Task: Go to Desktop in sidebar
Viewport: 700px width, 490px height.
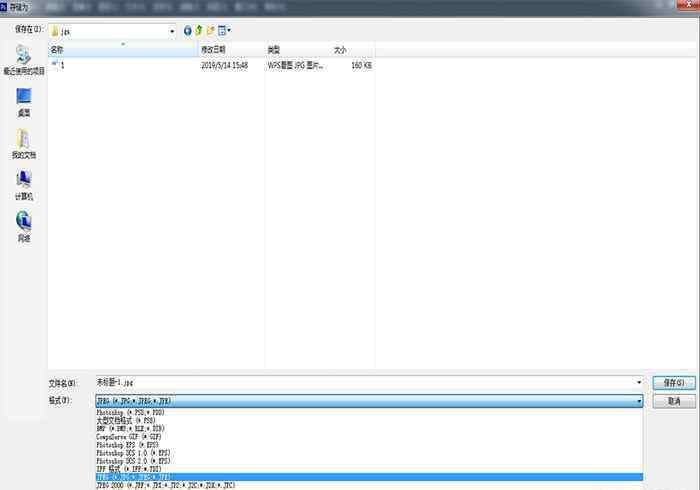Action: pyautogui.click(x=24, y=101)
